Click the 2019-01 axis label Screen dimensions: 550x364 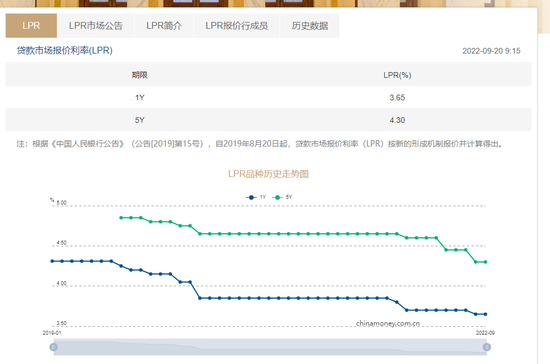pos(52,333)
